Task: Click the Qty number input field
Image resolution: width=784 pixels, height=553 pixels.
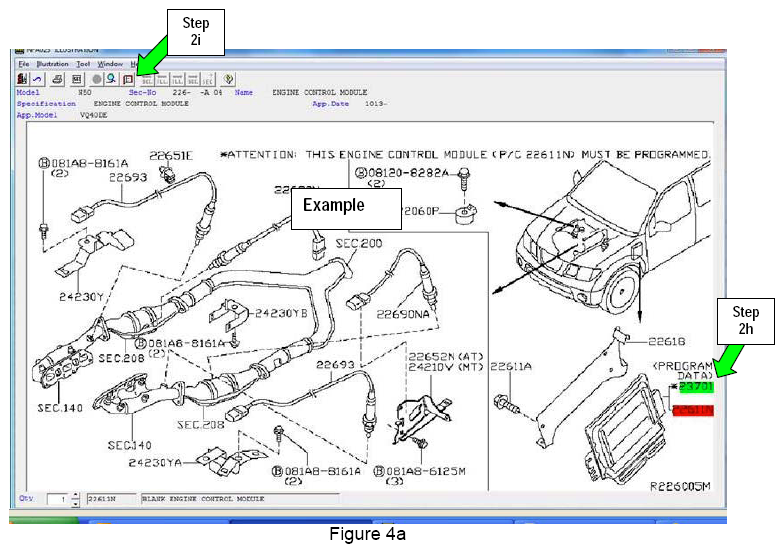Action: click(x=58, y=498)
